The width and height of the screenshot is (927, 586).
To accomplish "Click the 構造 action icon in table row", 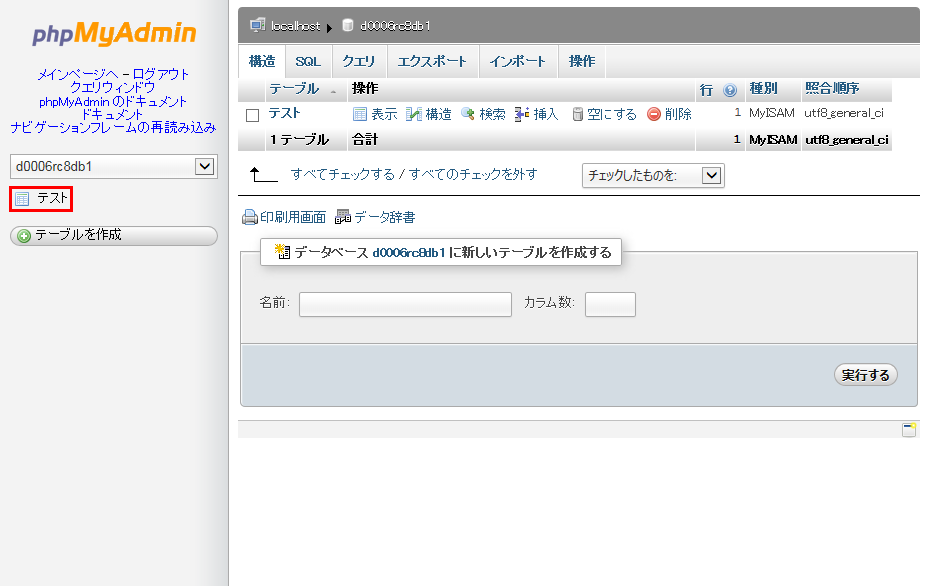I will tap(414, 115).
